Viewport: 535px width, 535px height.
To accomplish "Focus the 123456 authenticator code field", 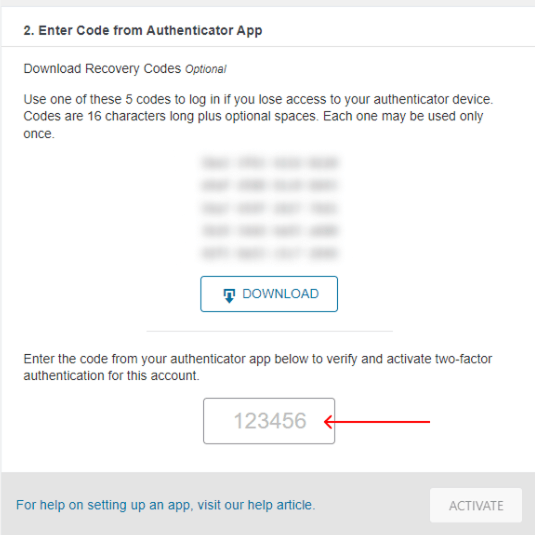I will coord(269,421).
